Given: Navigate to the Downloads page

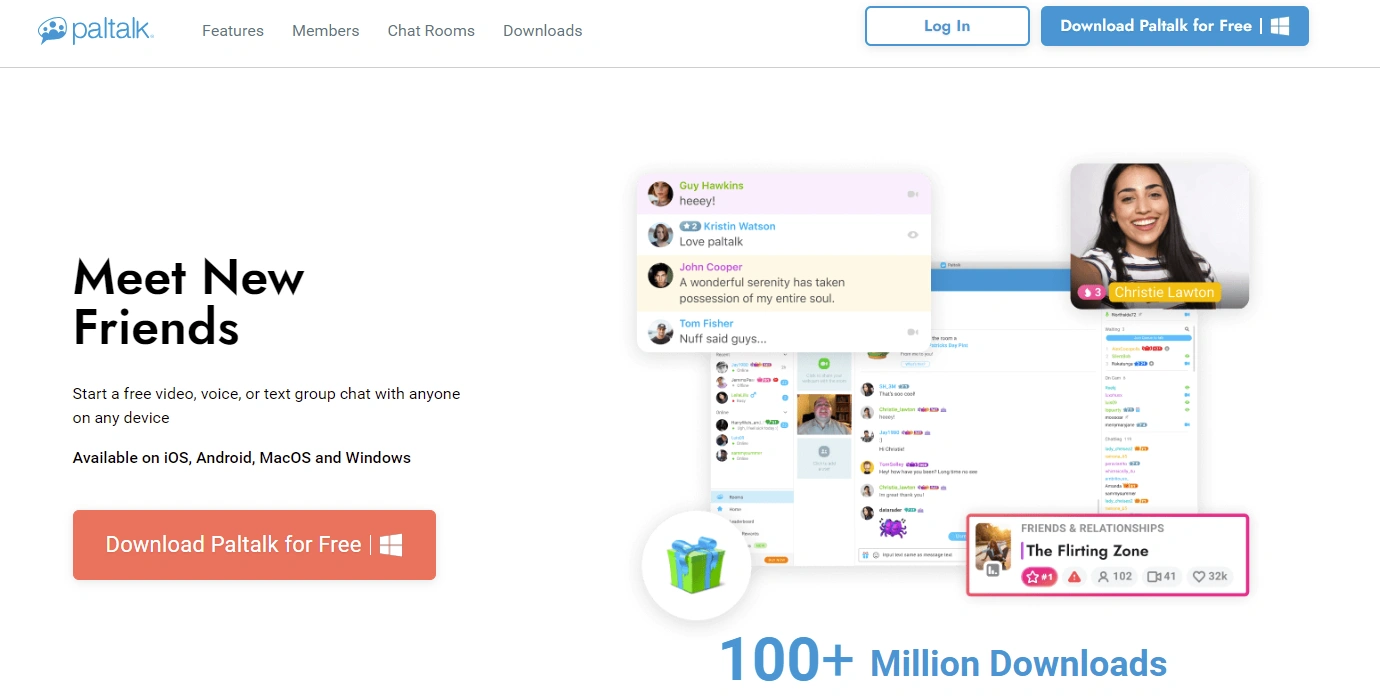Looking at the screenshot, I should click(542, 31).
